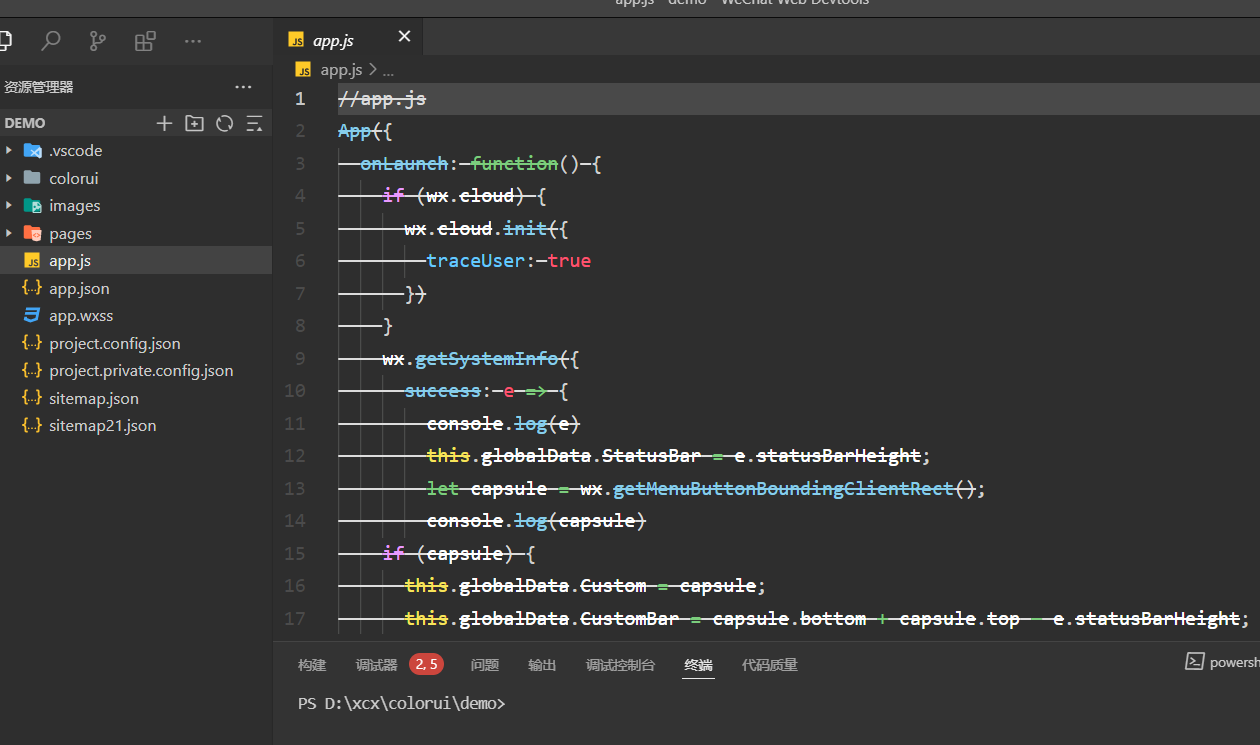Click getMenuButtonBoundingClientRect on line 13

(x=783, y=488)
